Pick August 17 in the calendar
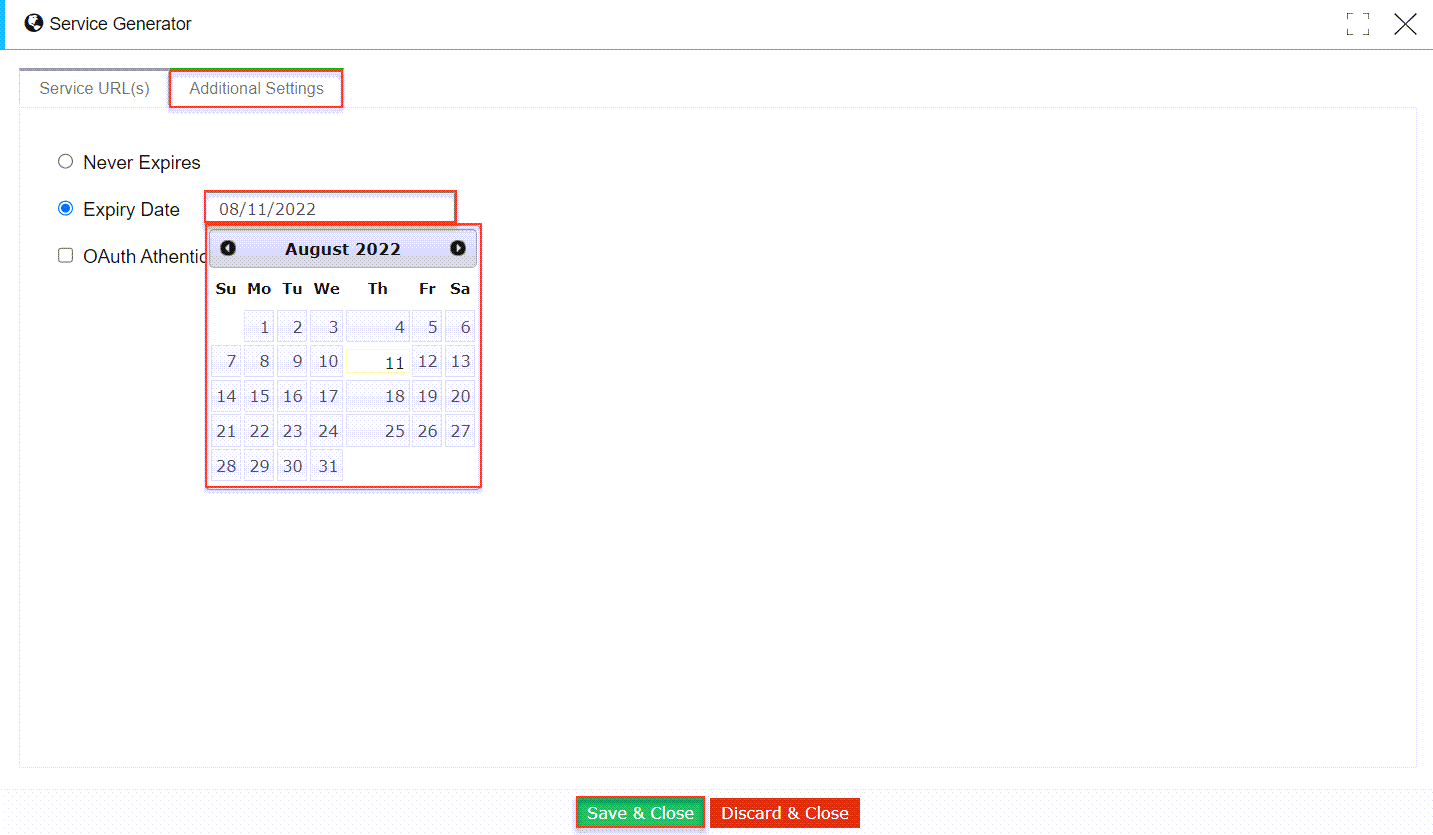The width and height of the screenshot is (1433, 835). tap(326, 396)
